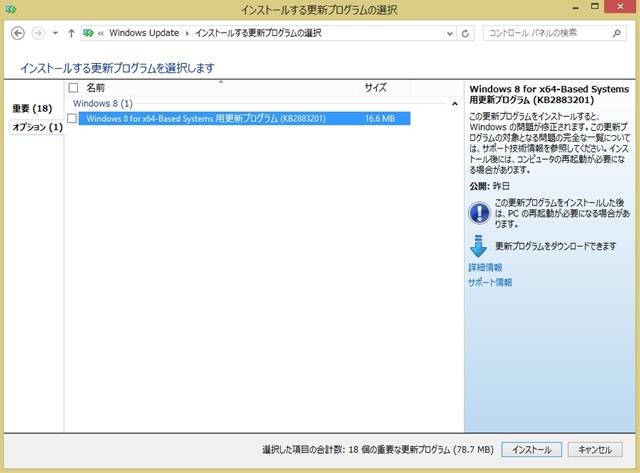Select the オプション (1) tab
Viewport: 640px width, 473px height.
37,127
